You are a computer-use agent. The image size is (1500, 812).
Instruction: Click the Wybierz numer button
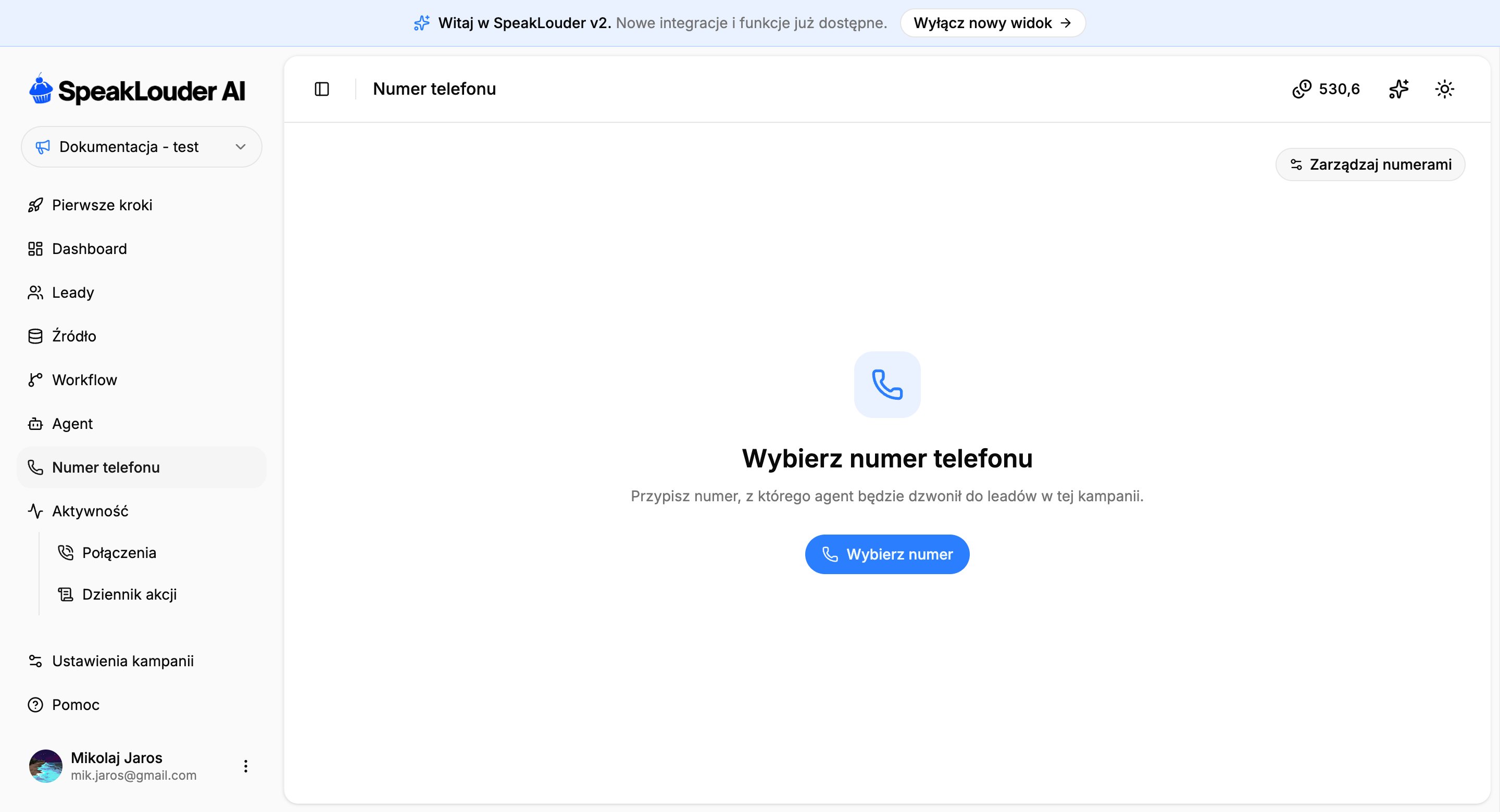coord(887,554)
